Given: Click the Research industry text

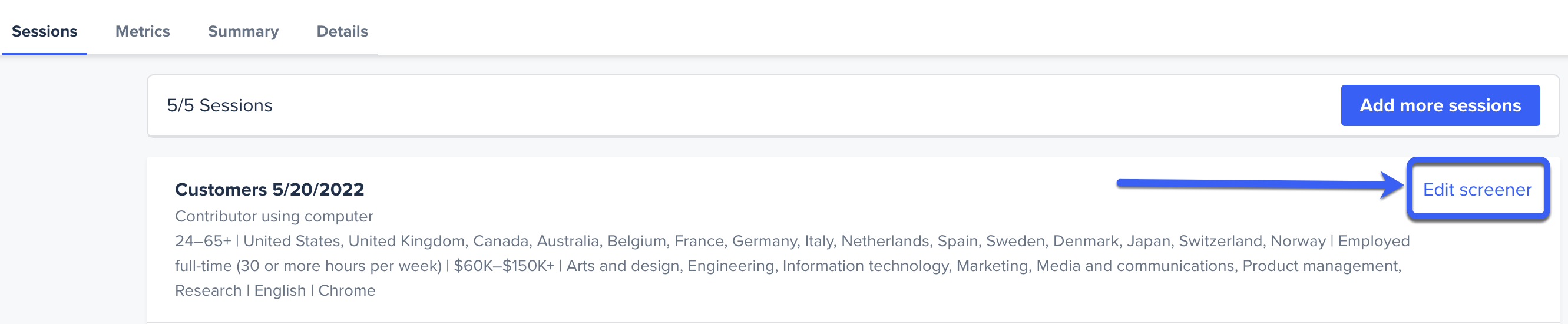Looking at the screenshot, I should (x=208, y=290).
